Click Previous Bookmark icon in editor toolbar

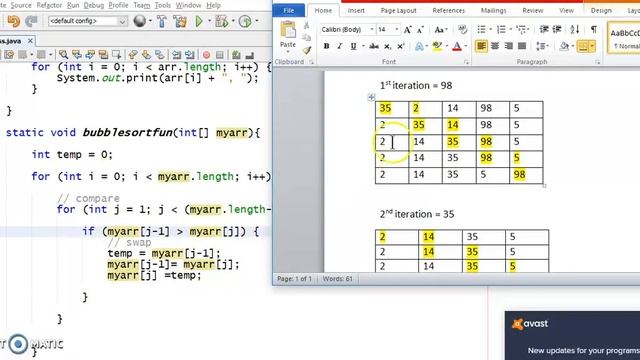[x=133, y=54]
